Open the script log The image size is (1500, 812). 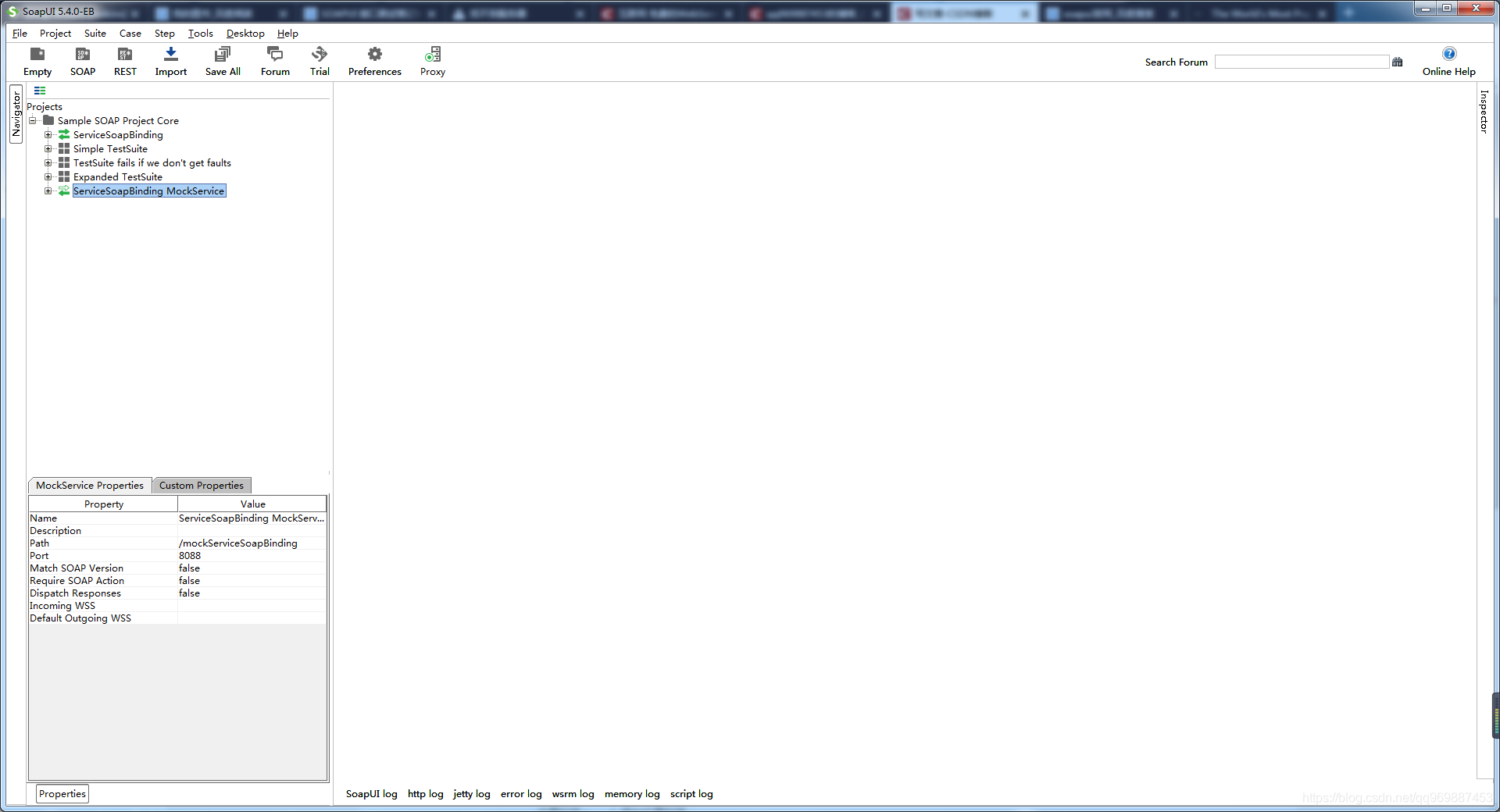[x=691, y=793]
